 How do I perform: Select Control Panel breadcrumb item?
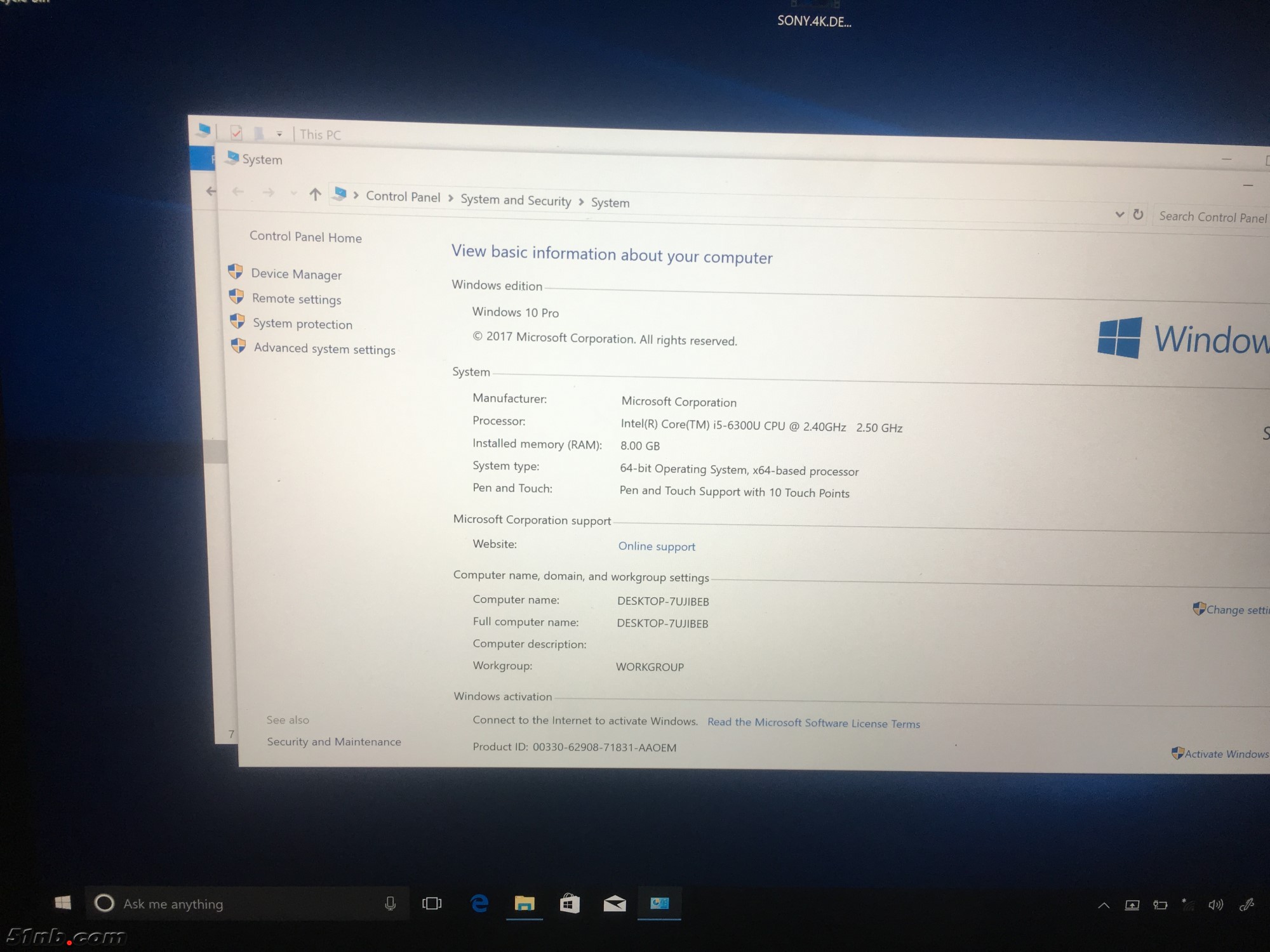(403, 197)
